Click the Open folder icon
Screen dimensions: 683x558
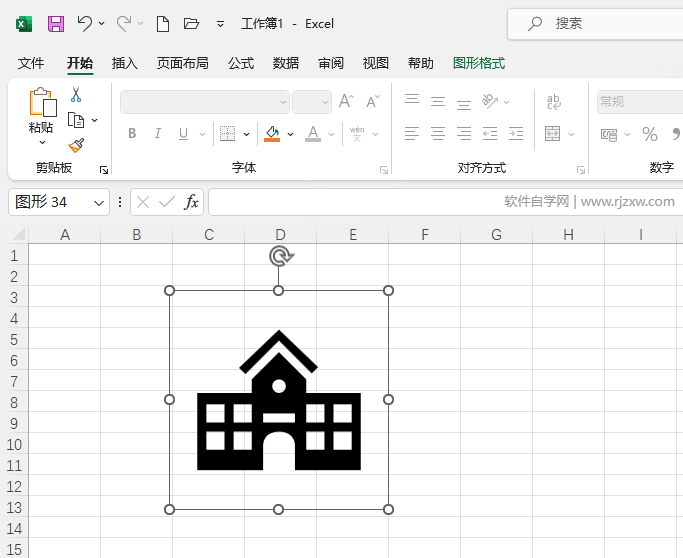(x=191, y=24)
